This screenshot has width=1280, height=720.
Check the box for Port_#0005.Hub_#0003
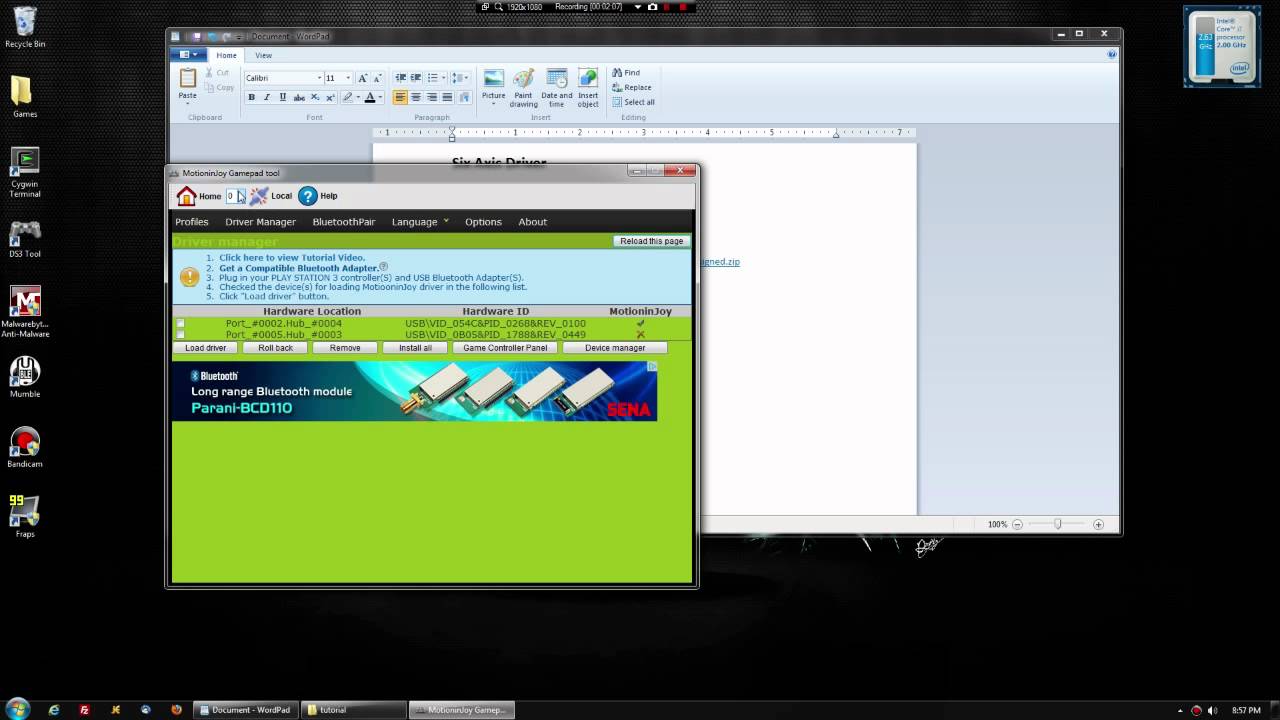point(181,334)
